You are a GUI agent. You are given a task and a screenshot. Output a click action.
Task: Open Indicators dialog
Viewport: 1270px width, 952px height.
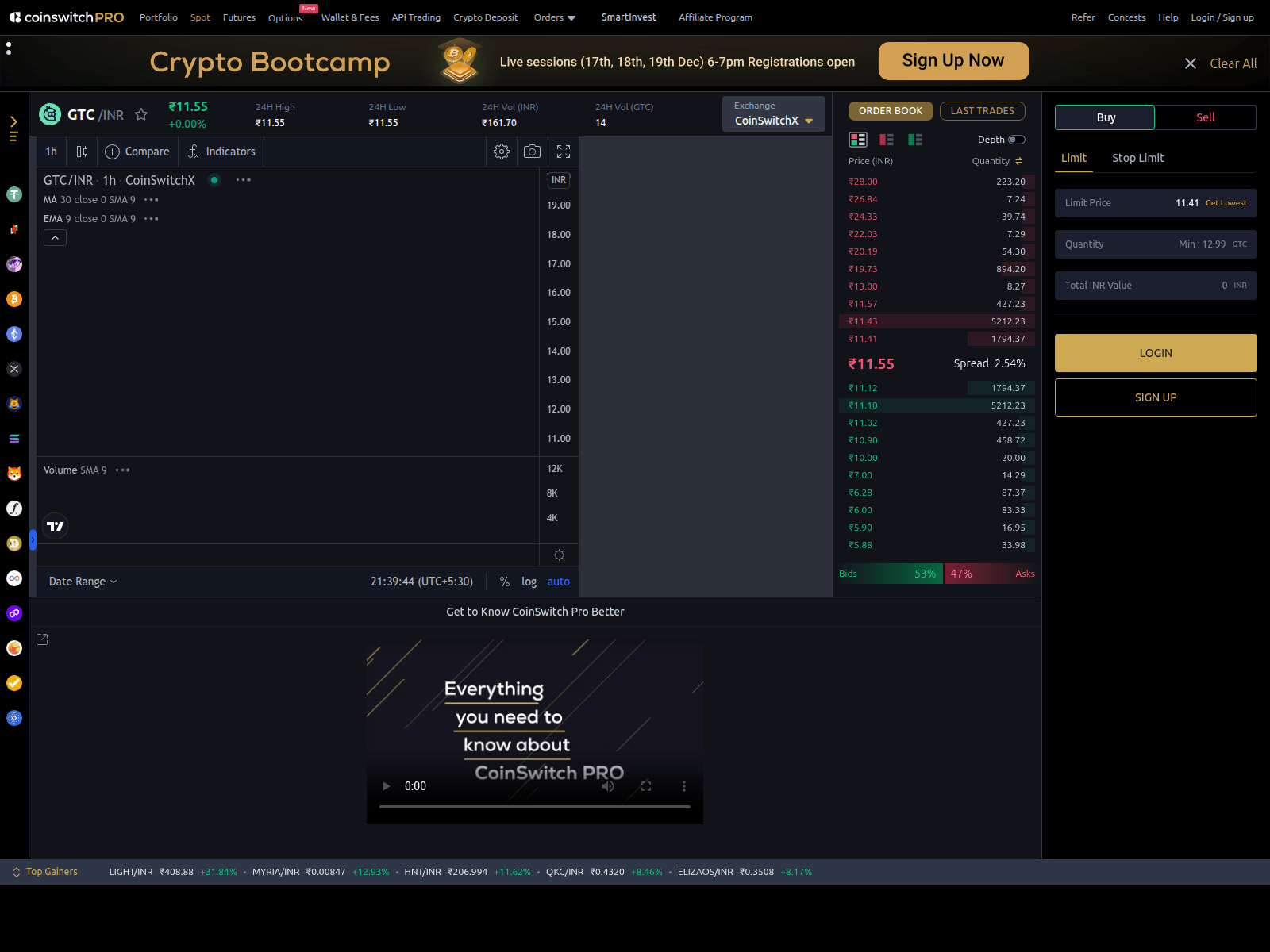click(x=221, y=152)
